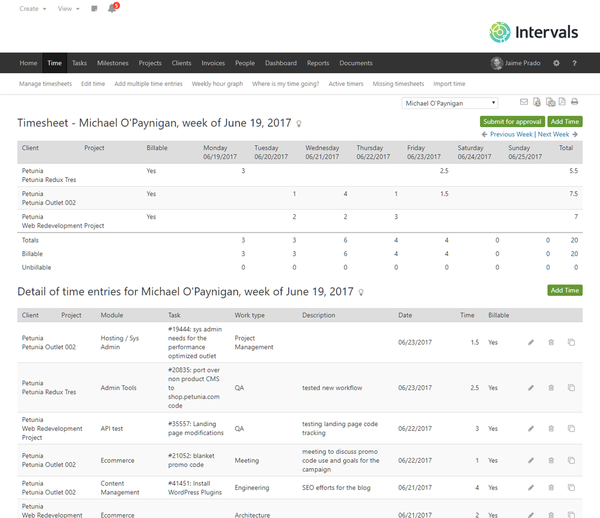Image resolution: width=600 pixels, height=518 pixels.
Task: Click Add Time button in Detail section
Action: (x=565, y=290)
